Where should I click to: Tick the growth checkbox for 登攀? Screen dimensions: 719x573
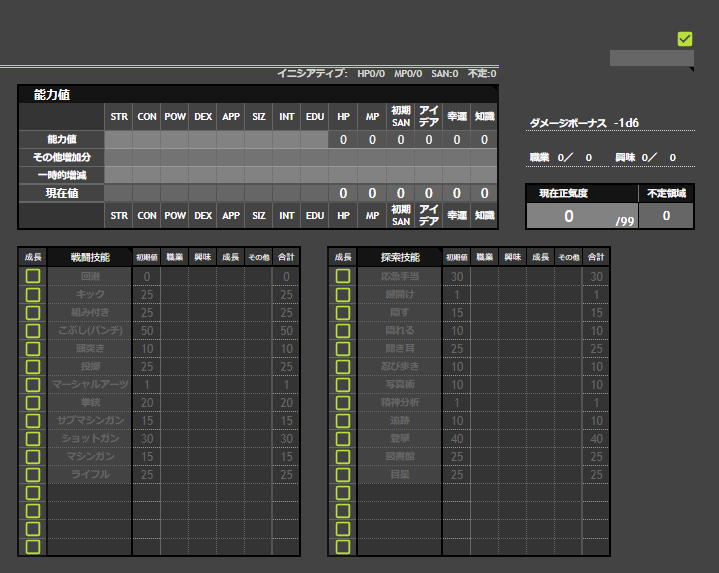click(343, 438)
